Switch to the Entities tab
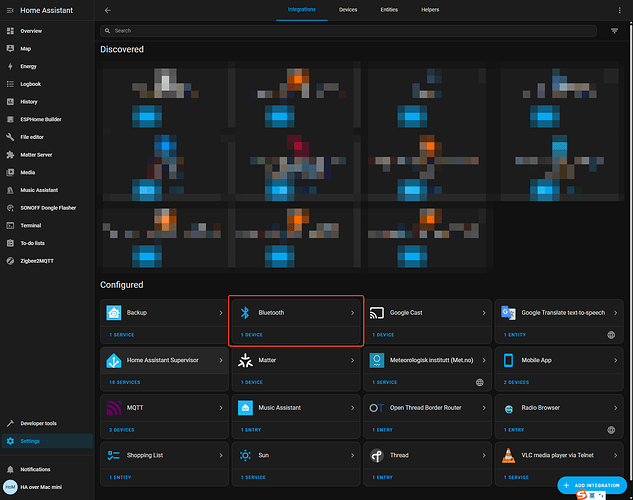The image size is (633, 500). (389, 10)
